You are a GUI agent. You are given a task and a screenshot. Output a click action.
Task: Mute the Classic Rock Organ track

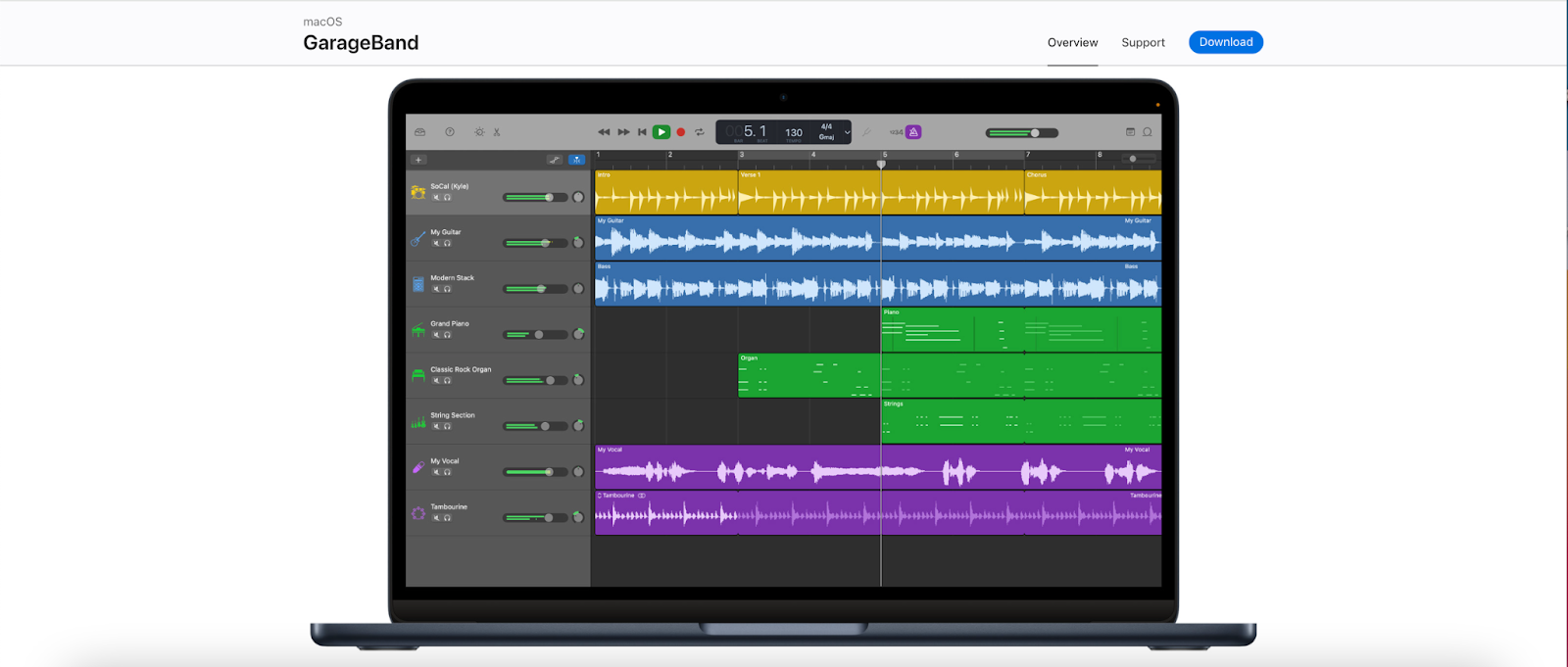coord(436,381)
